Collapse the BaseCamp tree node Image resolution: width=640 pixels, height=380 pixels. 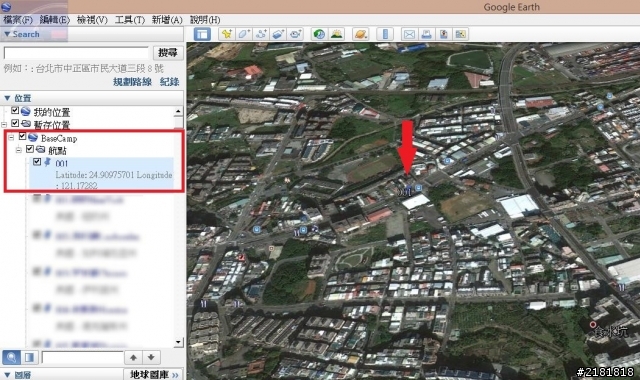pyautogui.click(x=11, y=138)
